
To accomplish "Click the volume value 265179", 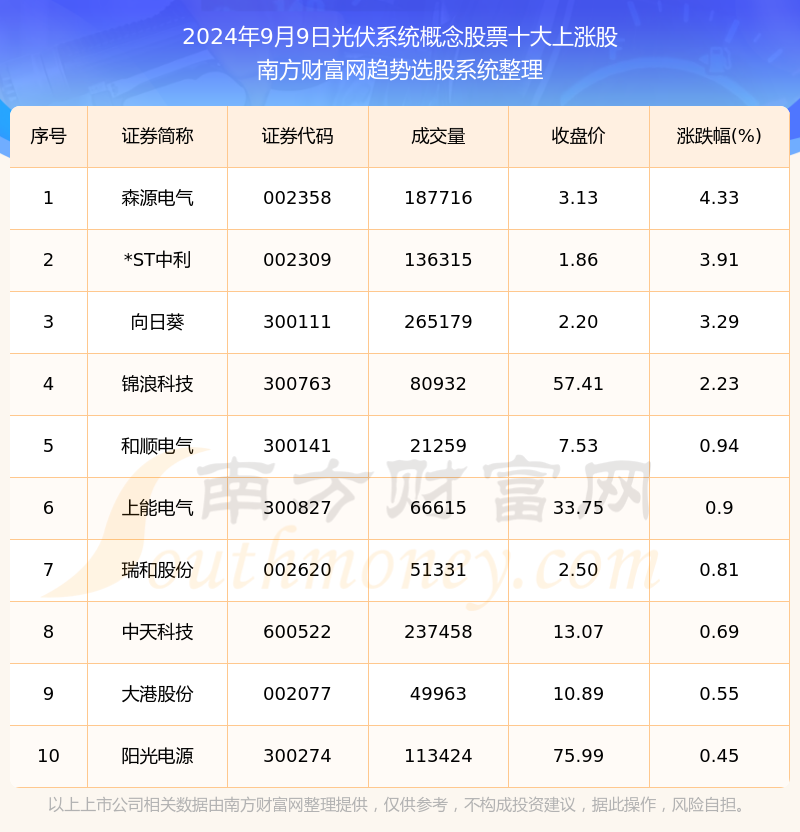I will tap(438, 322).
